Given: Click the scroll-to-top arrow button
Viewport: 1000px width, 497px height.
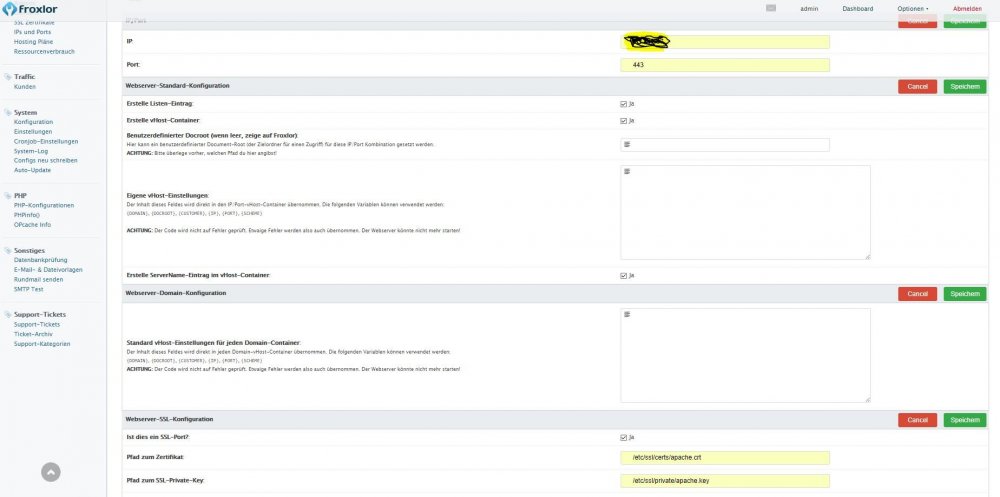Looking at the screenshot, I should [x=51, y=472].
